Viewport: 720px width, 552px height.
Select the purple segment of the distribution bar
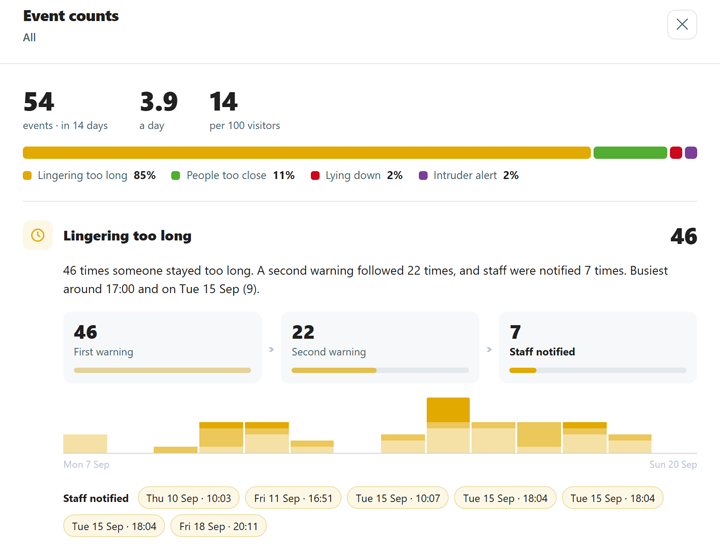[691, 153]
